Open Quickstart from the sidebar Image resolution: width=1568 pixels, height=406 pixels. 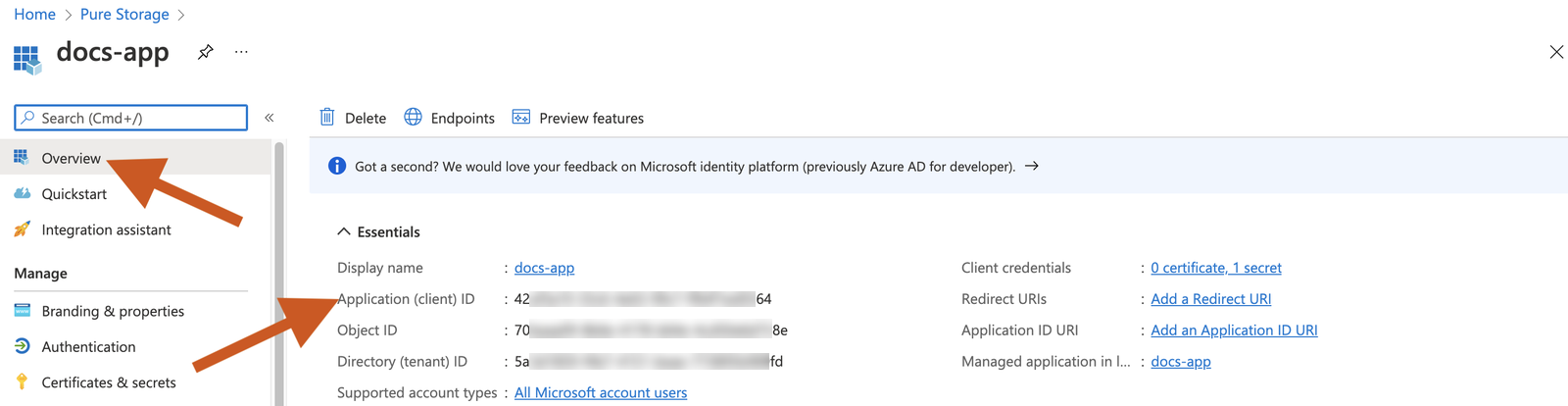click(x=73, y=194)
